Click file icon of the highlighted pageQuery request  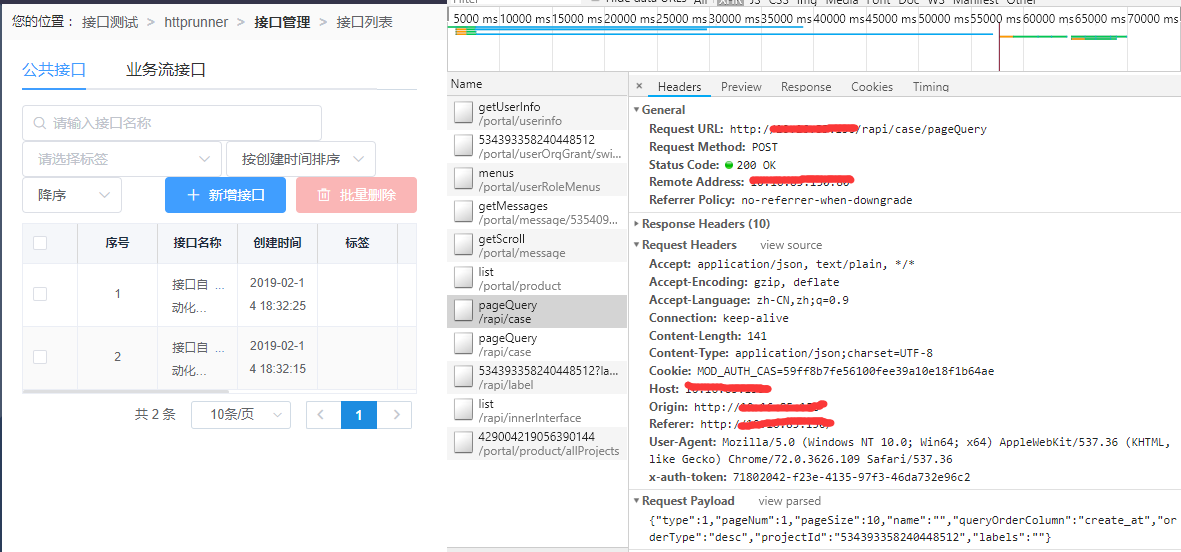tap(463, 311)
